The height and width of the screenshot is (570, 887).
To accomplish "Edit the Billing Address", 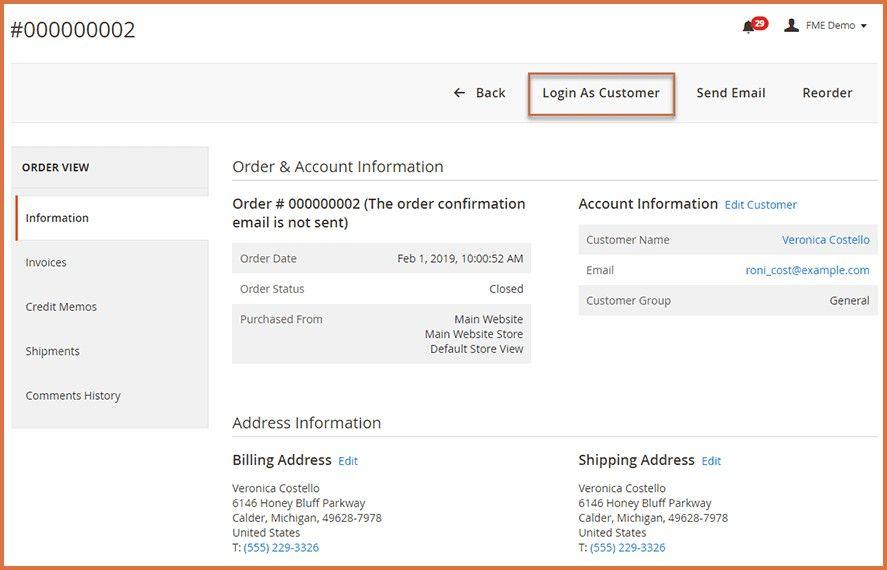I will [x=347, y=461].
